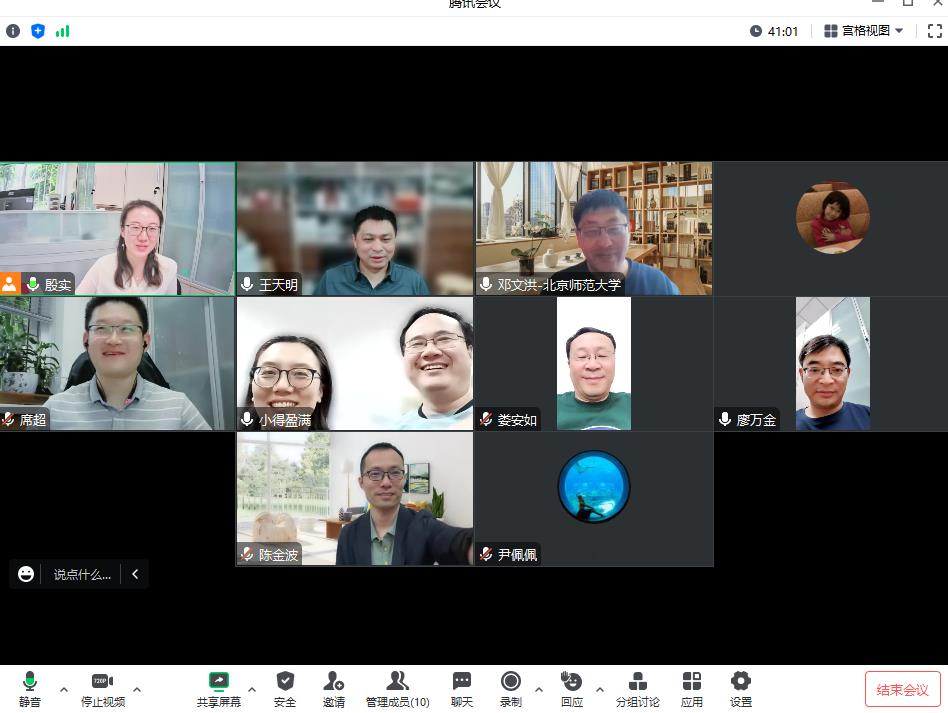Viewport: 948px width, 713px height.
Task: Click the 邀请 invite icon
Action: pos(334,688)
